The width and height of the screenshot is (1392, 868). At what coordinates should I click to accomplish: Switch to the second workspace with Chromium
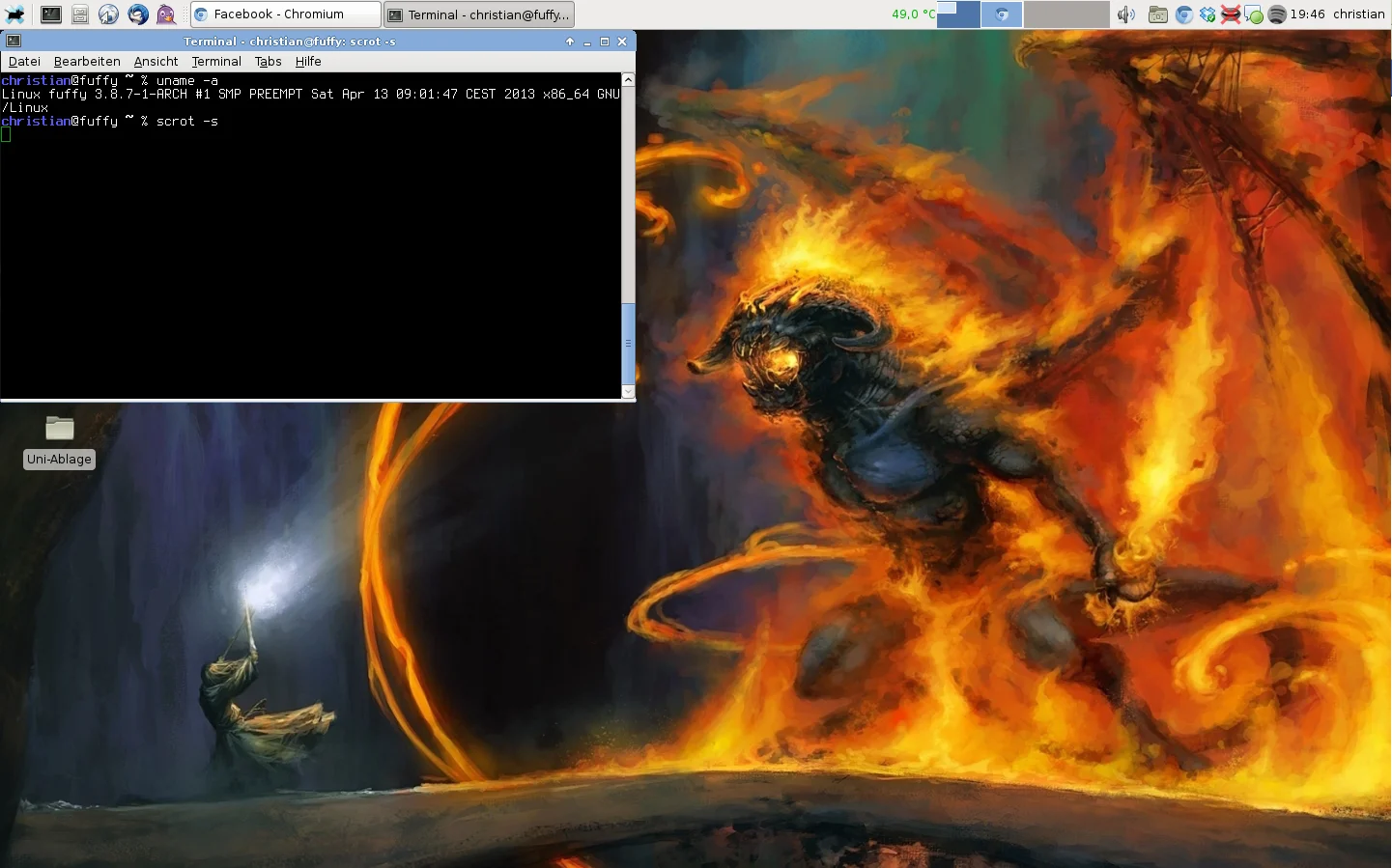(x=1002, y=14)
